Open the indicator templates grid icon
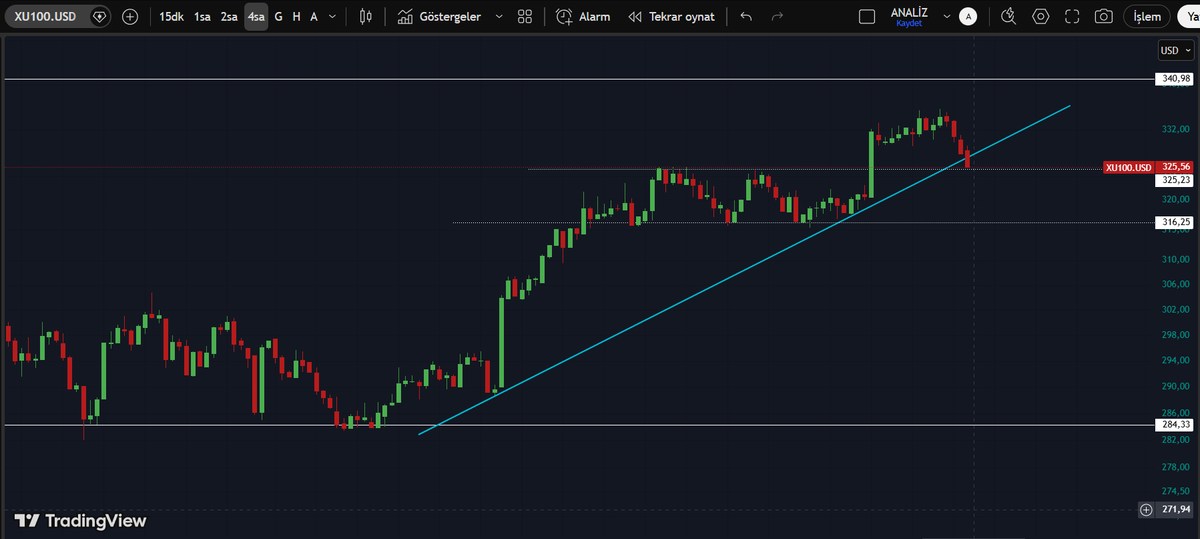The width and height of the screenshot is (1200, 539). pyautogui.click(x=525, y=17)
